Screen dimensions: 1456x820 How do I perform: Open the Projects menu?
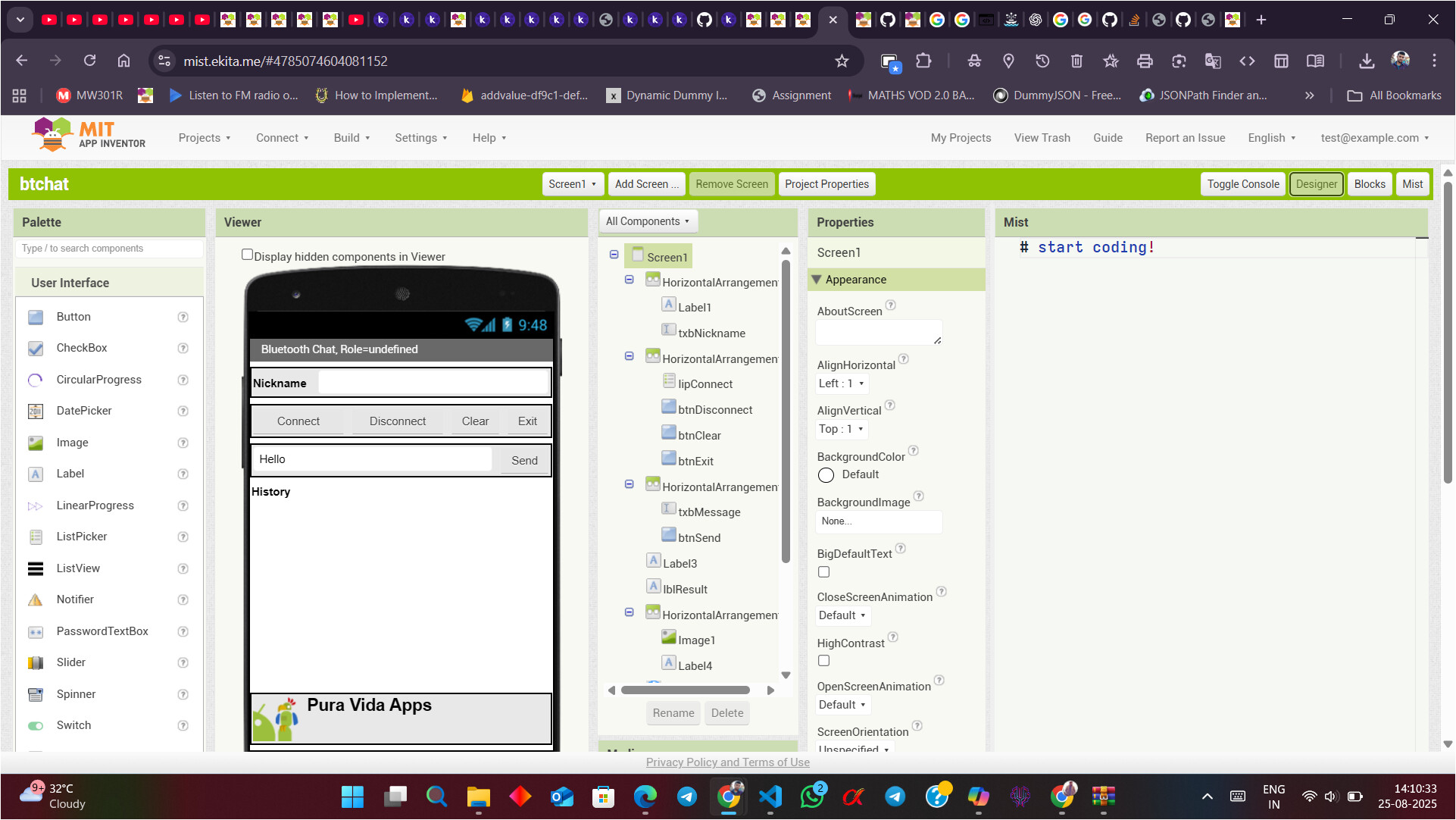[204, 138]
